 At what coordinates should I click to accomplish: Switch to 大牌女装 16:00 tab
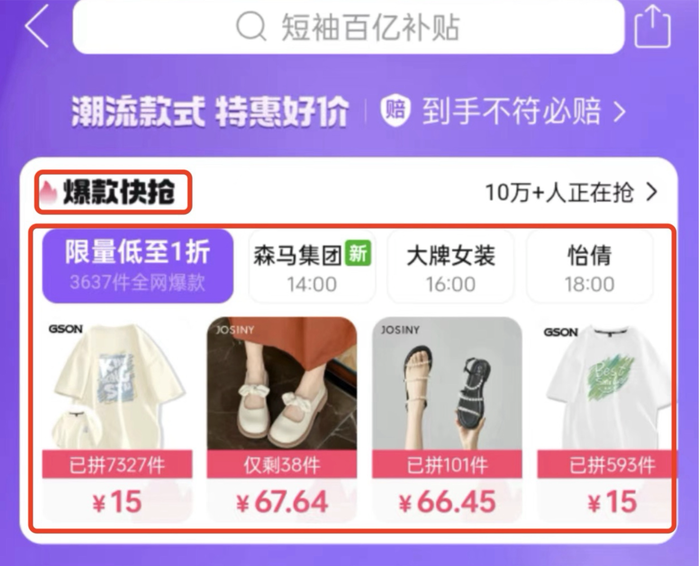[x=451, y=267]
